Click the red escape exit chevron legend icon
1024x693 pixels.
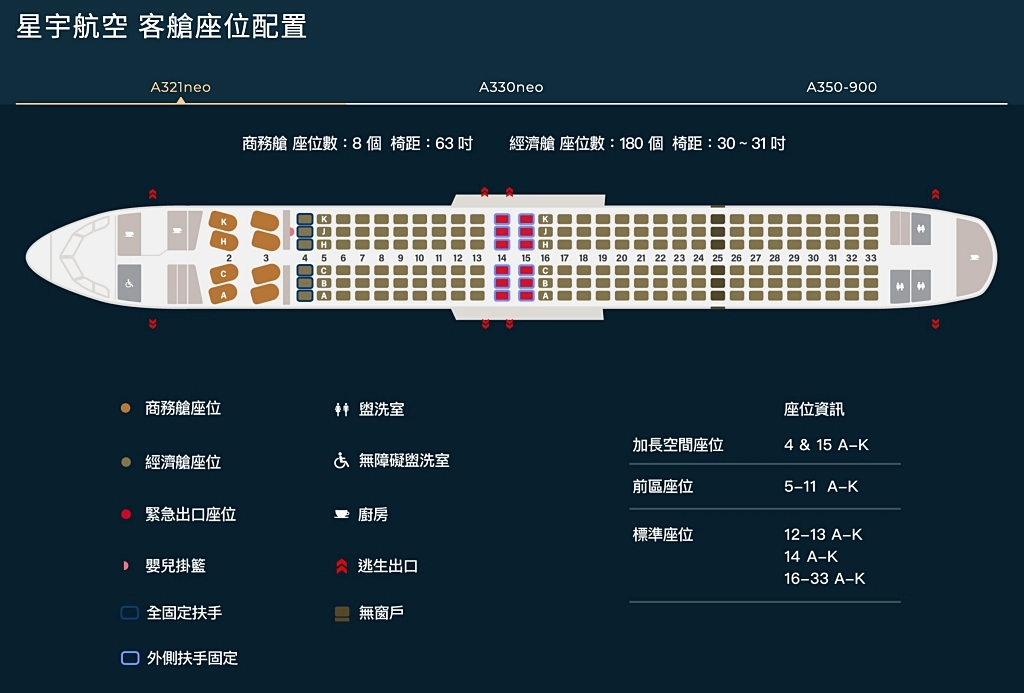[x=342, y=566]
